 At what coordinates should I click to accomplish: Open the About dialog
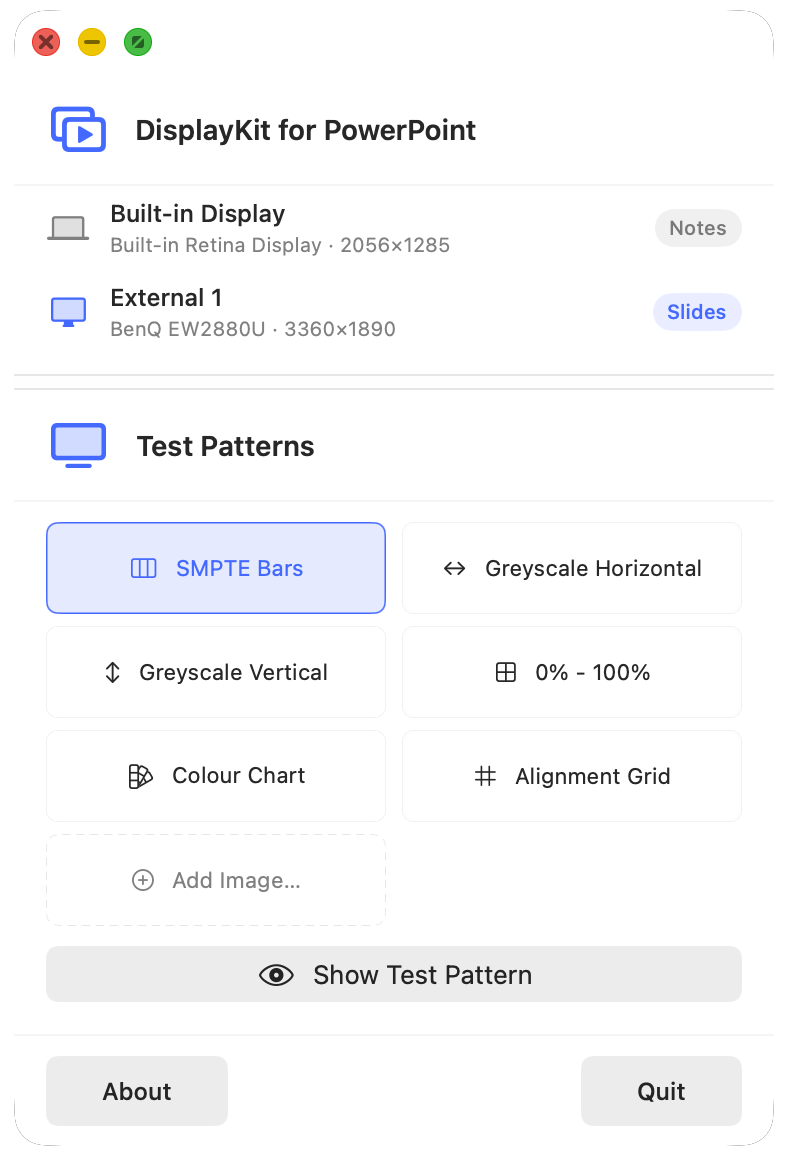(x=137, y=1091)
